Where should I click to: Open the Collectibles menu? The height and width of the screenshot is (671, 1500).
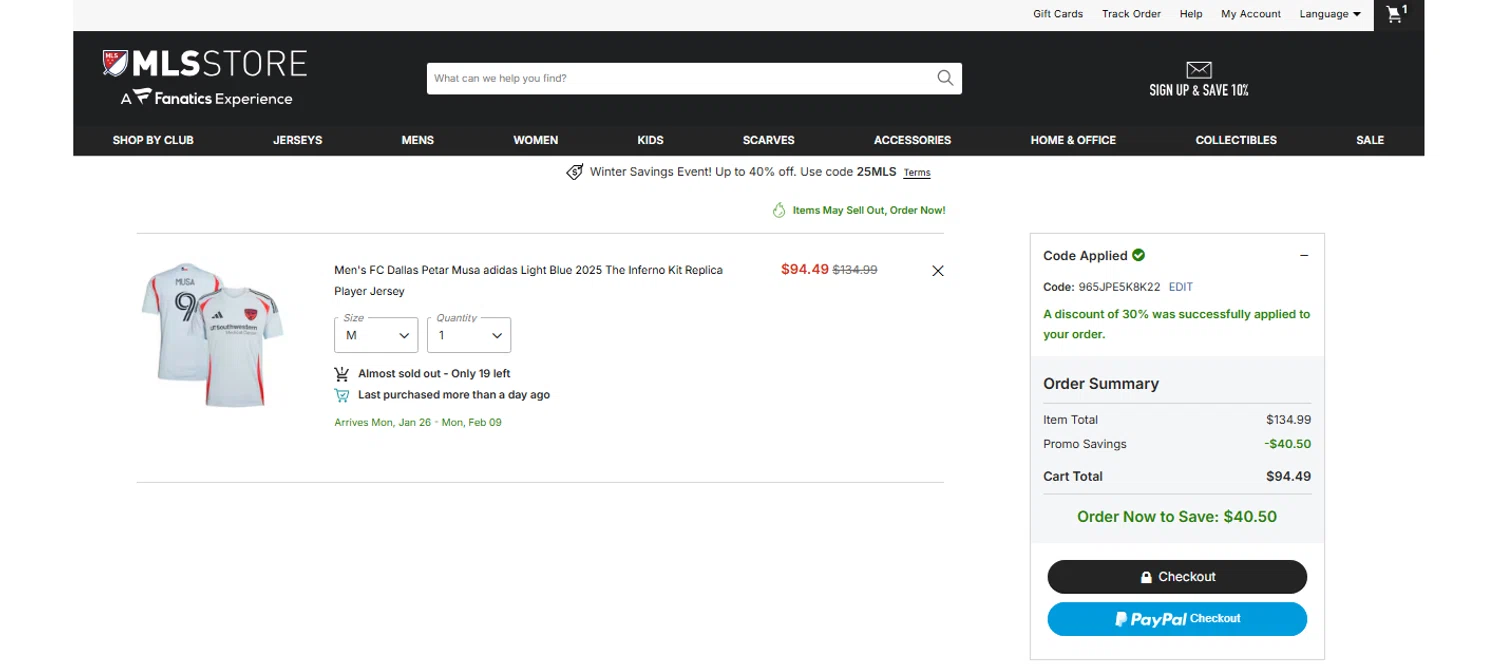pyautogui.click(x=1236, y=140)
